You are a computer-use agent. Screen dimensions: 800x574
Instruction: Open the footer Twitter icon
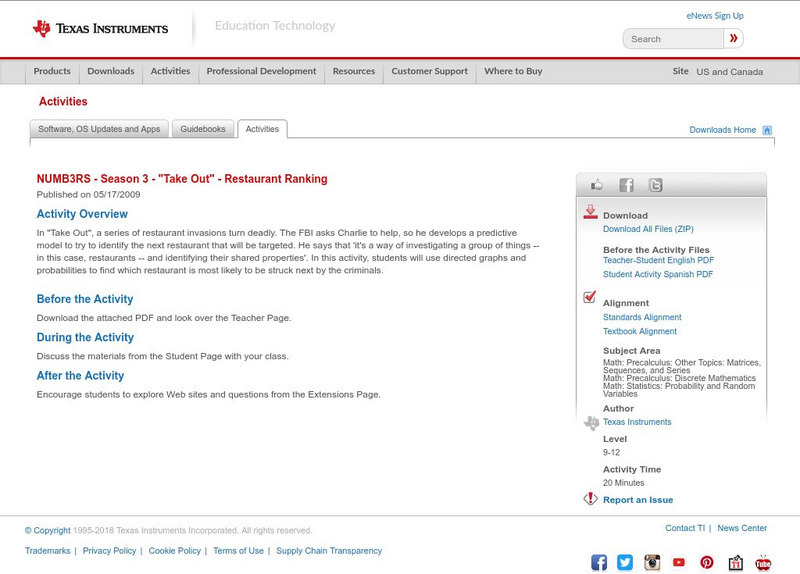625,562
